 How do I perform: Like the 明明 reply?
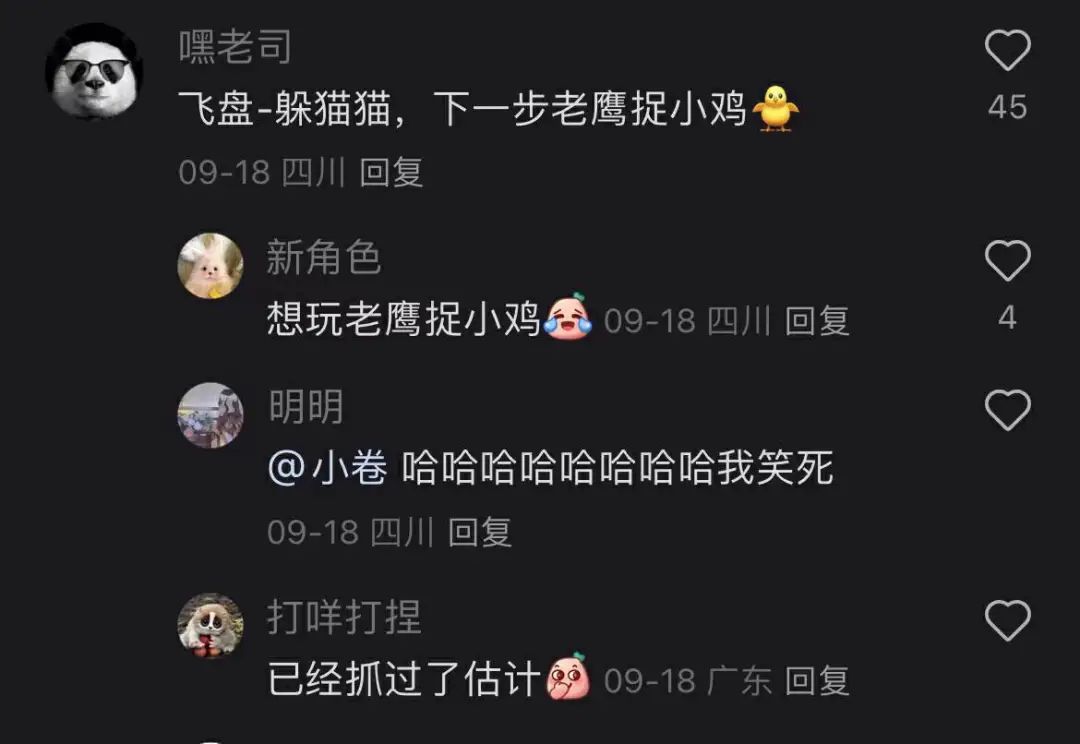1008,410
